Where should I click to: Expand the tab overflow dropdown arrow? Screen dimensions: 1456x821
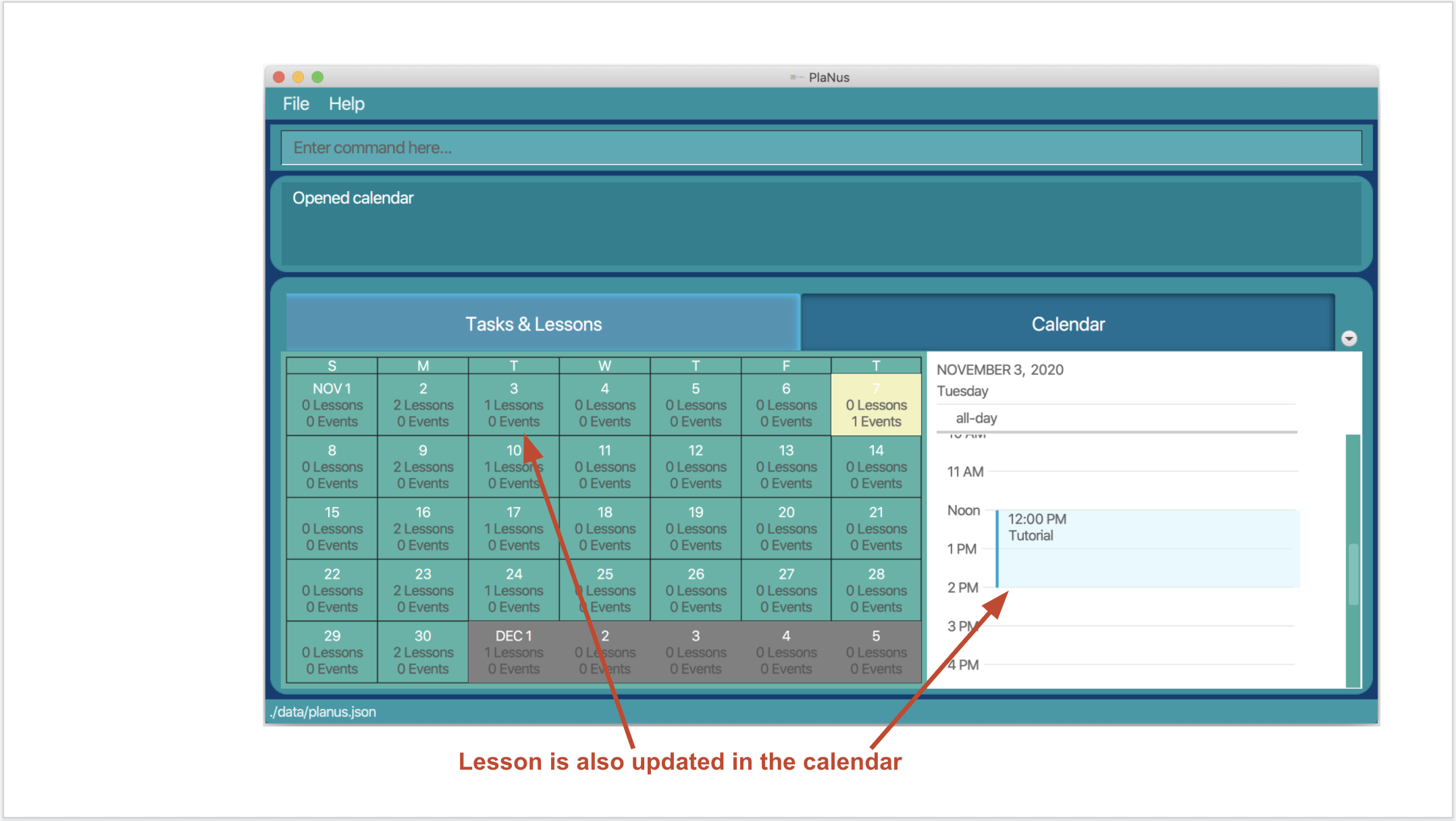coord(1349,338)
